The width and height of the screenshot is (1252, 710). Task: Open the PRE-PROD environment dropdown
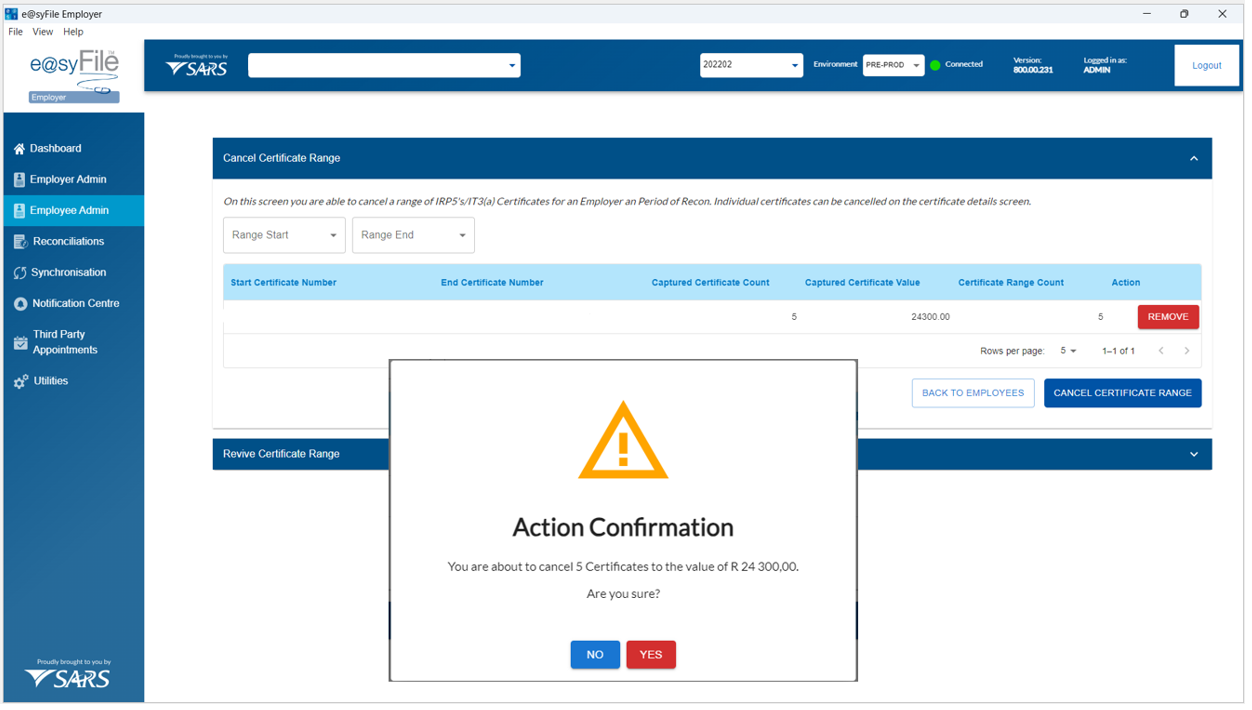coord(893,66)
